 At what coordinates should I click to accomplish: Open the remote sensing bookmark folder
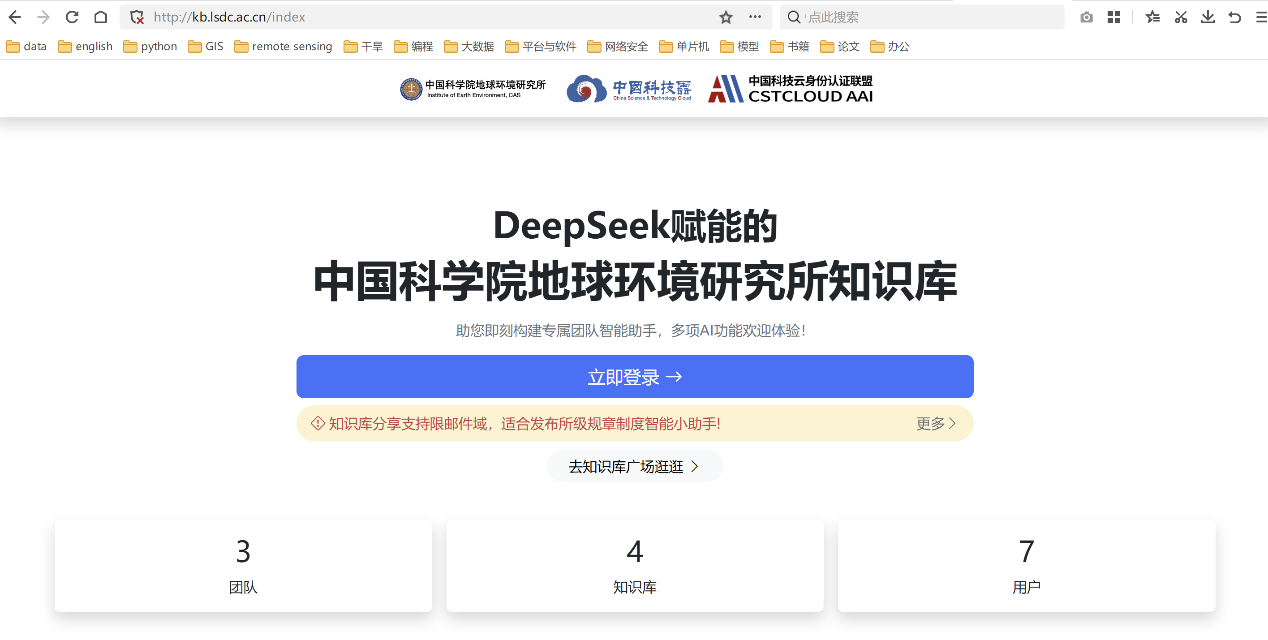coord(283,46)
